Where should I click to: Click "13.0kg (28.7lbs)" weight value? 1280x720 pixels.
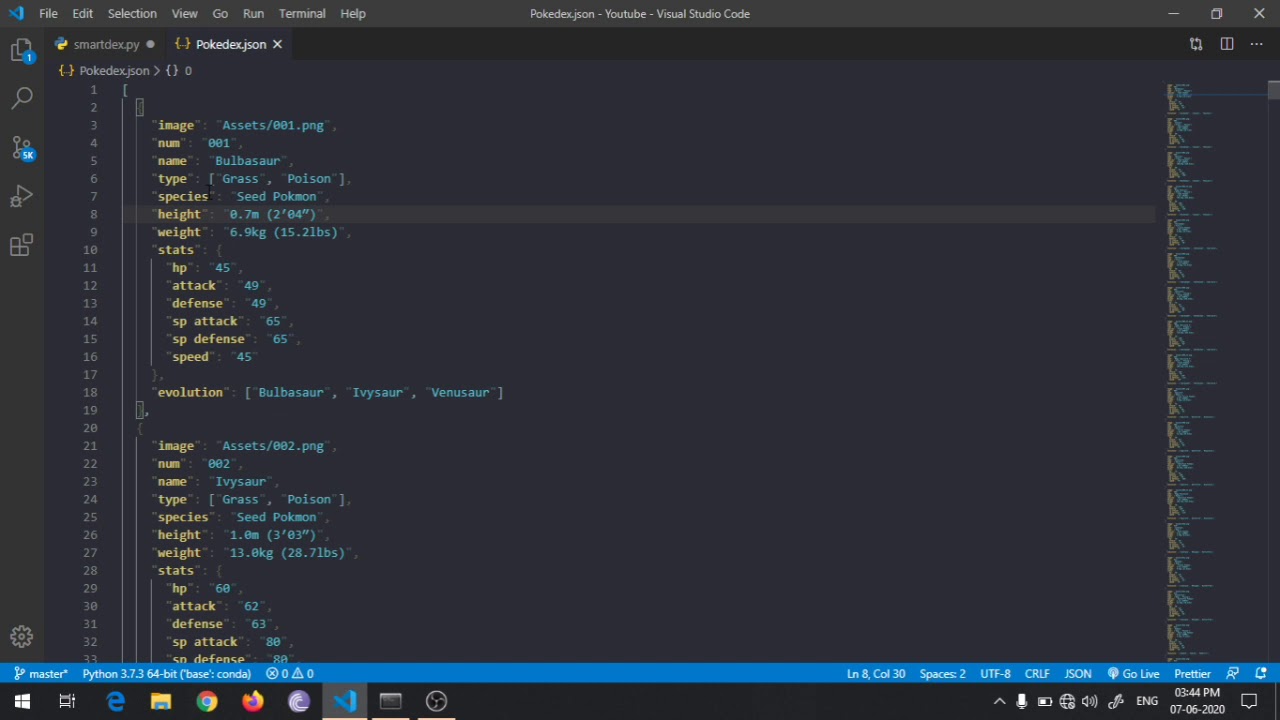point(287,553)
